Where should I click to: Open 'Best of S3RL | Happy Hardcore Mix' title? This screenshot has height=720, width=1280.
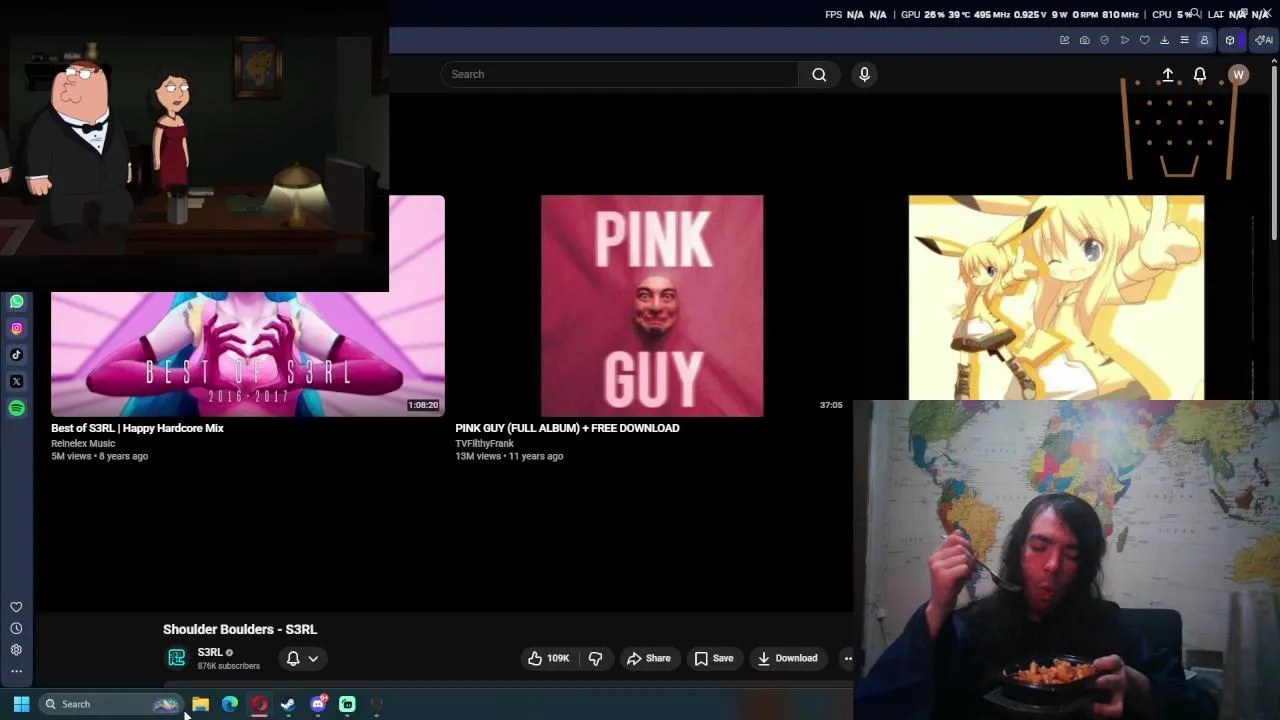click(x=137, y=428)
